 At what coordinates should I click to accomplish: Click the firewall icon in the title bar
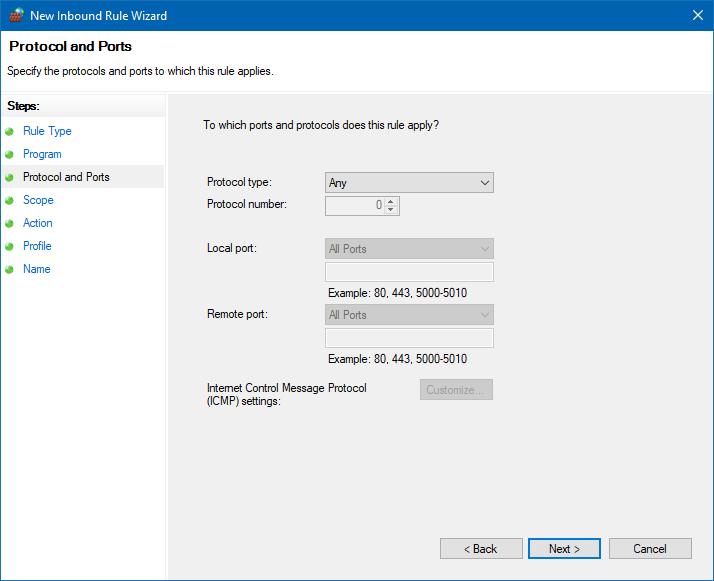(x=14, y=15)
